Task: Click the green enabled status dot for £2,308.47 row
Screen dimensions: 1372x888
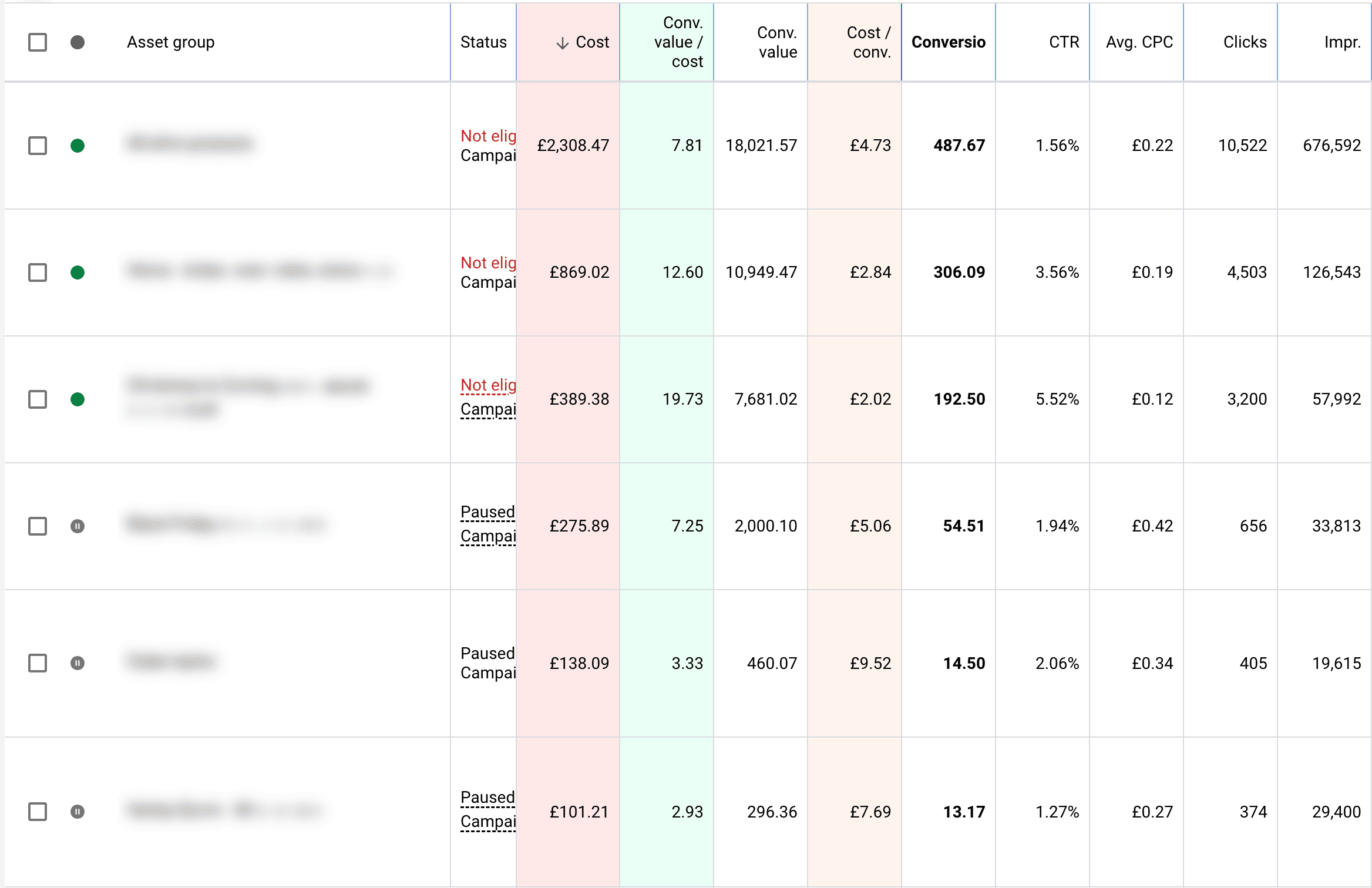Action: 78,146
